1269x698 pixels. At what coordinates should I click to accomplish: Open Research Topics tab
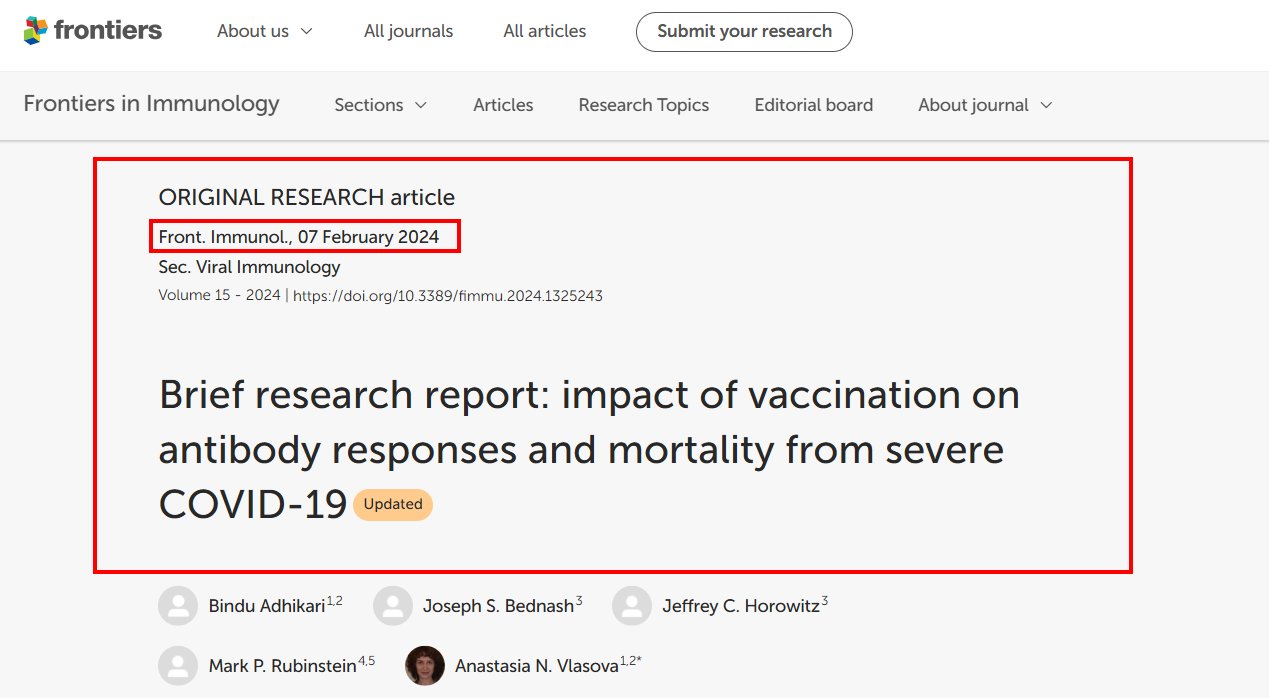[644, 105]
